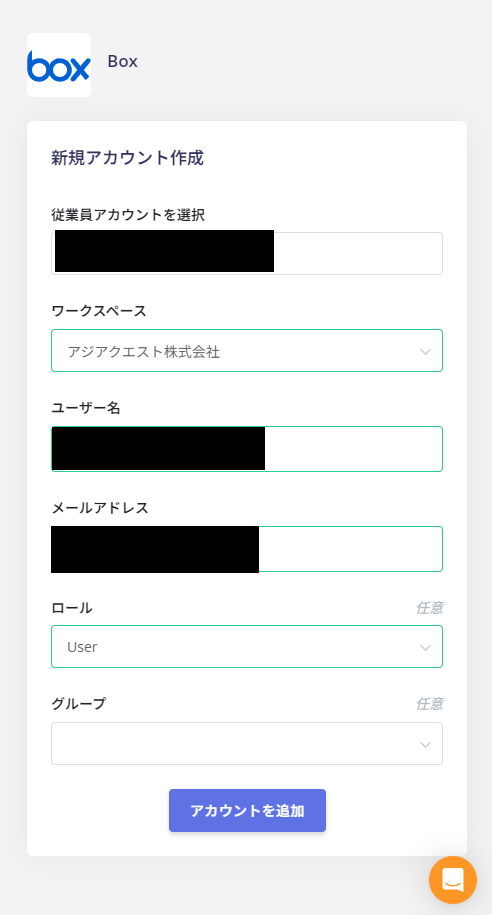Screen dimensions: 492x915
Task: Click the Box logo icon
Action: click(59, 65)
